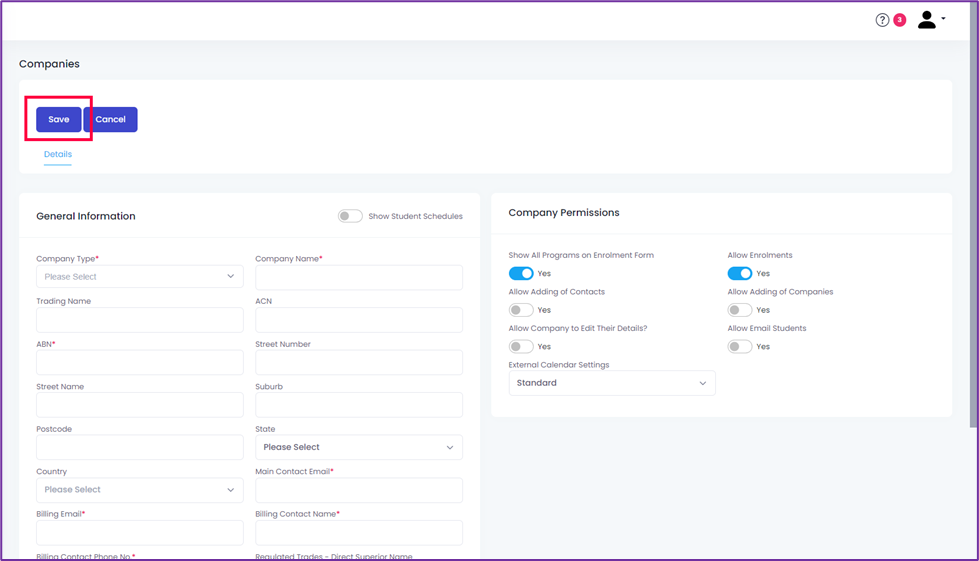Viewport: 979px width, 561px height.
Task: Open the help question mark icon
Action: [x=882, y=21]
